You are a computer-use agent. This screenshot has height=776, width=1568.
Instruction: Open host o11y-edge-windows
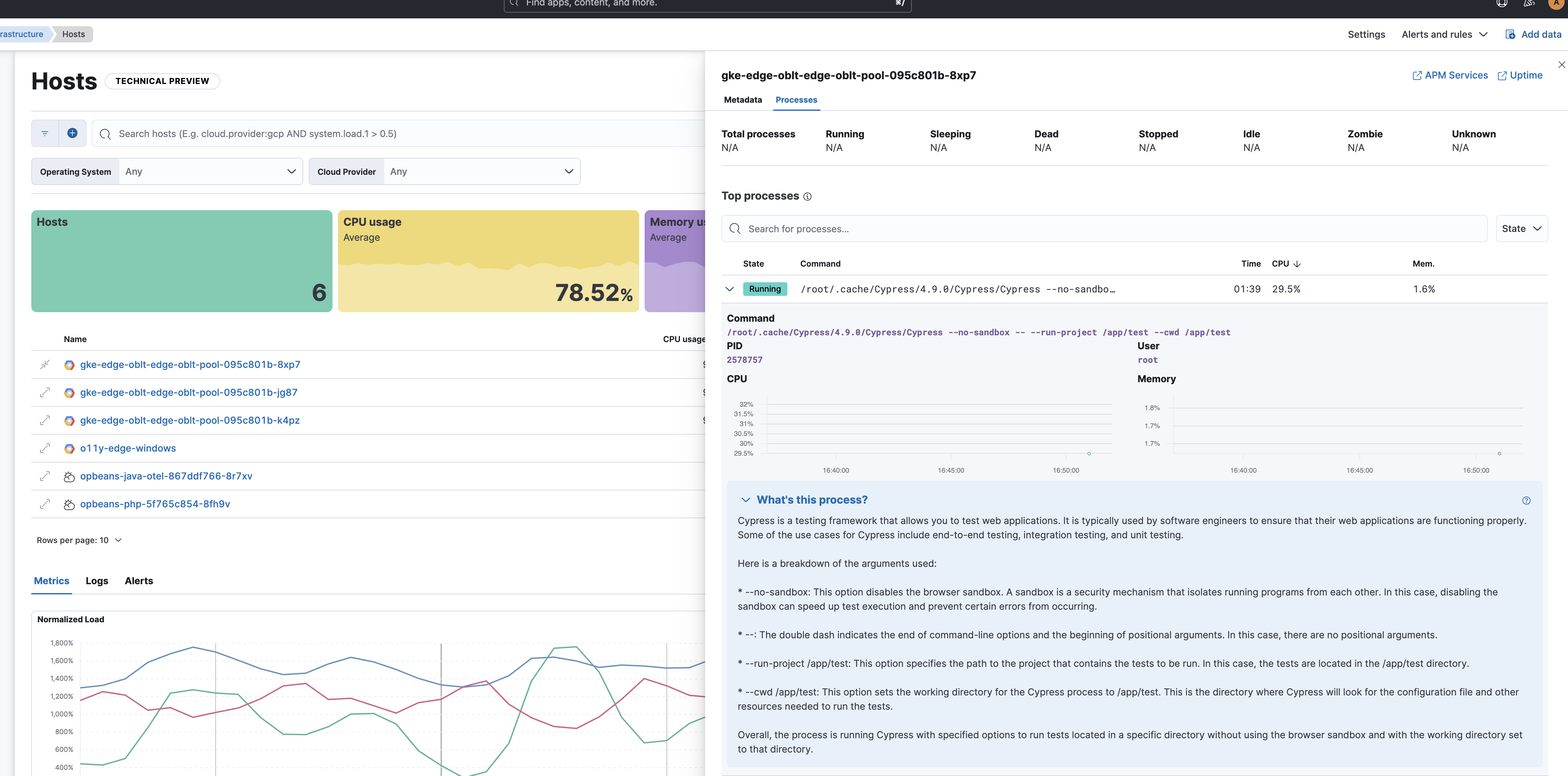128,448
